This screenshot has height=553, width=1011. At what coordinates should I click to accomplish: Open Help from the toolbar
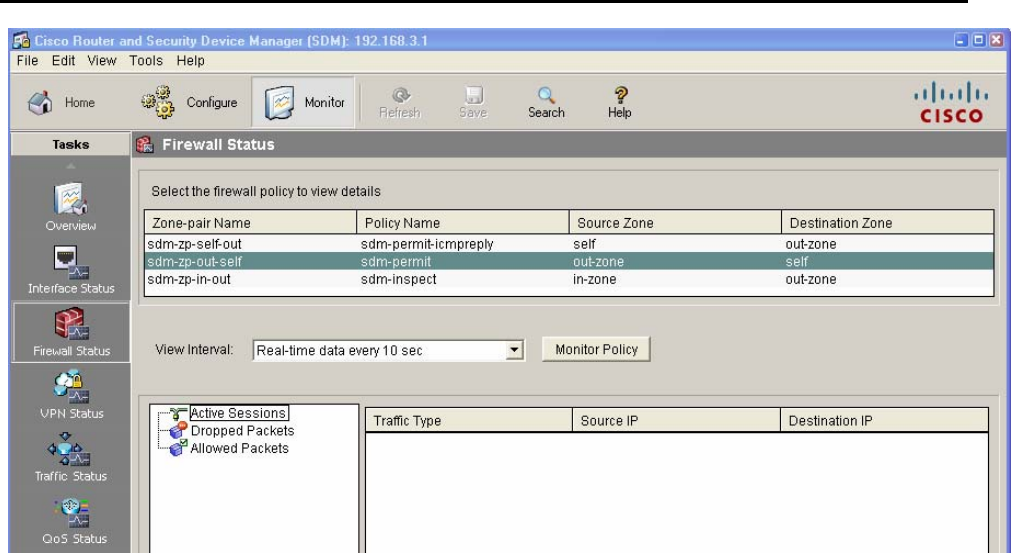point(620,103)
